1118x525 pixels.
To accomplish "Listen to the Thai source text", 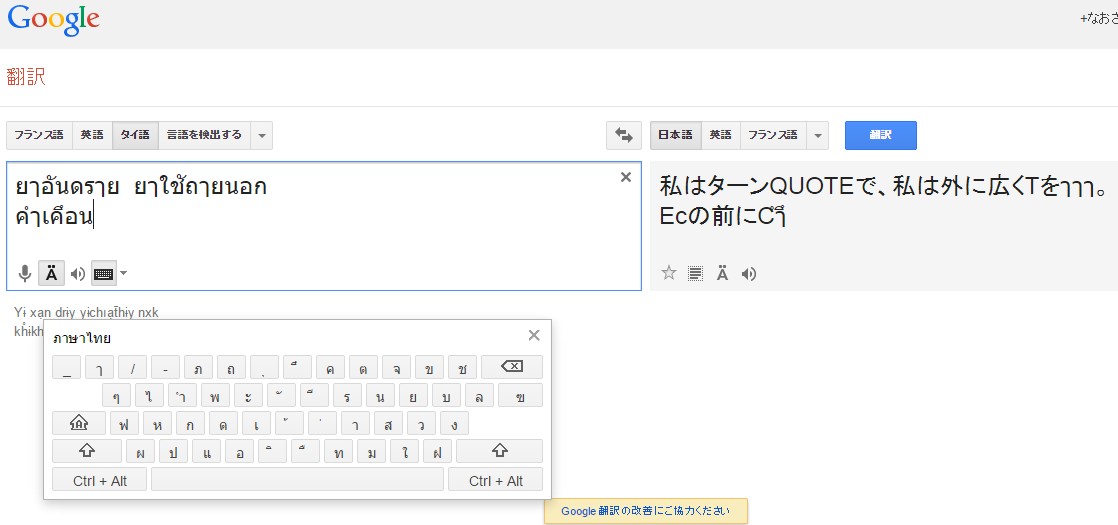I will click(78, 273).
